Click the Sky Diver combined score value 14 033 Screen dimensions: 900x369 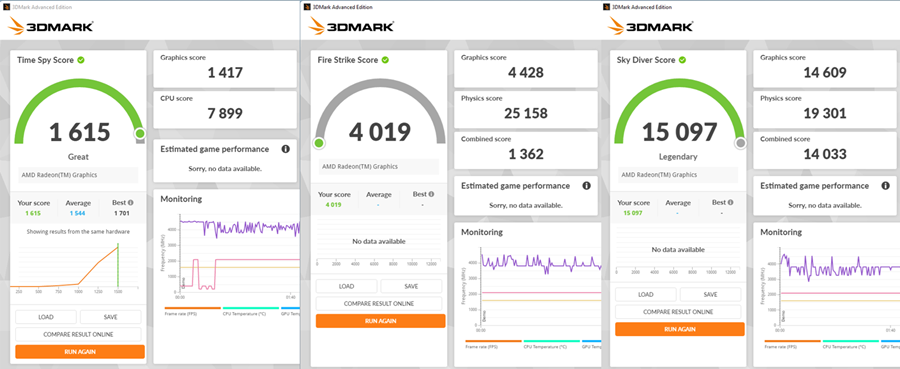[x=825, y=154]
